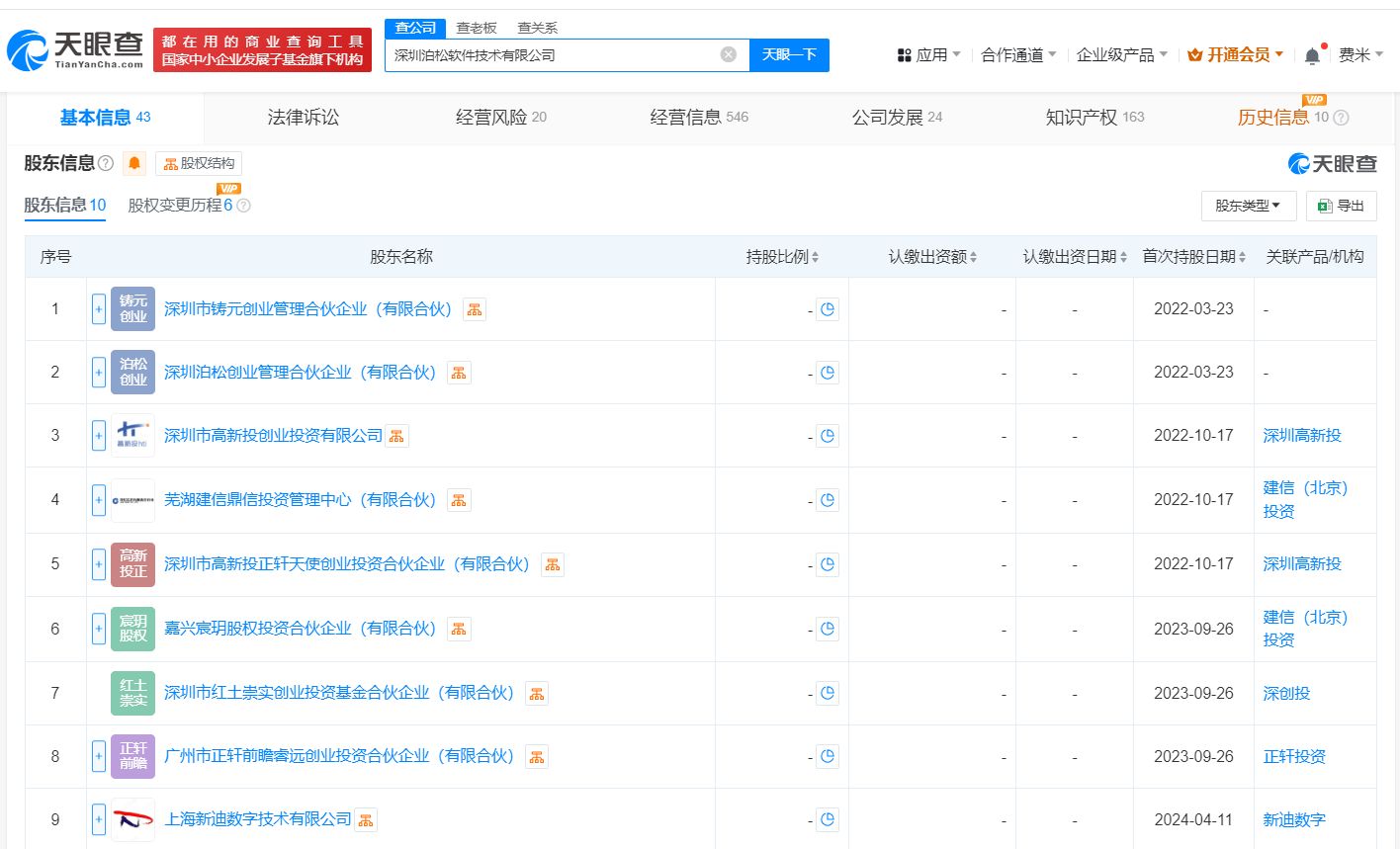Open the 股权变更历程 sub-tab
This screenshot has width=1400, height=849.
[180, 206]
